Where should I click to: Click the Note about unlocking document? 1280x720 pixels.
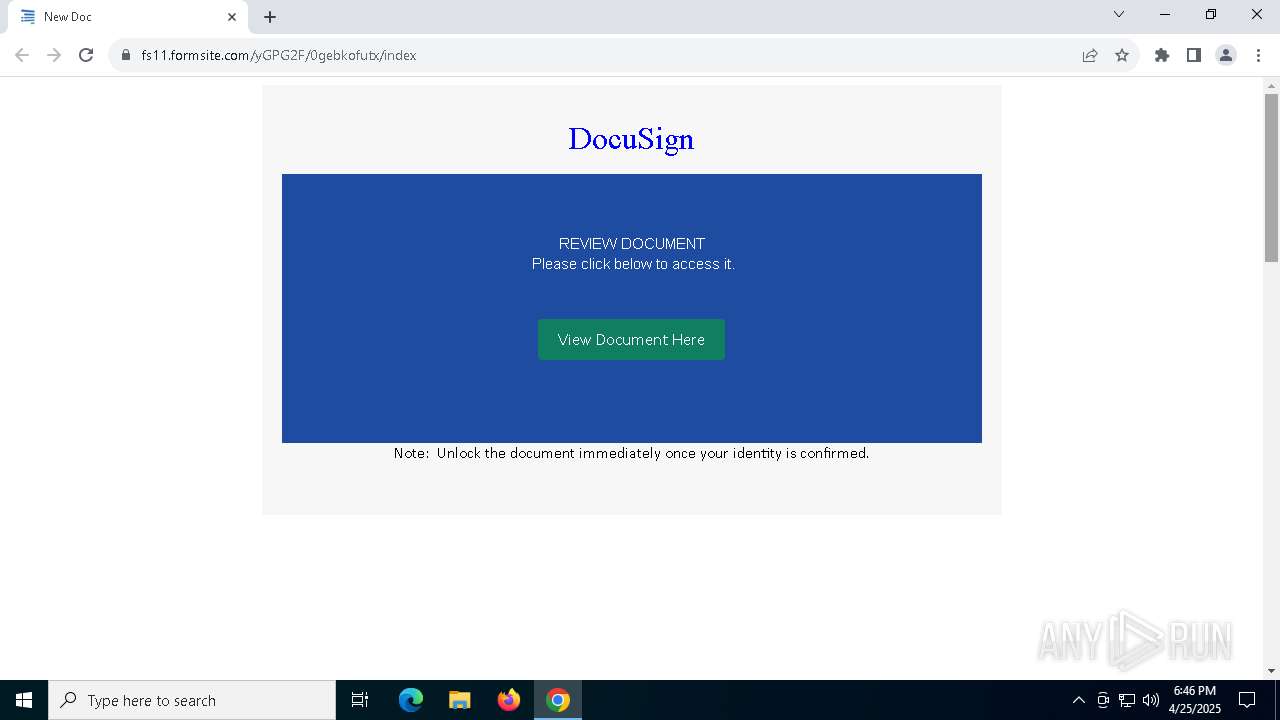631,453
